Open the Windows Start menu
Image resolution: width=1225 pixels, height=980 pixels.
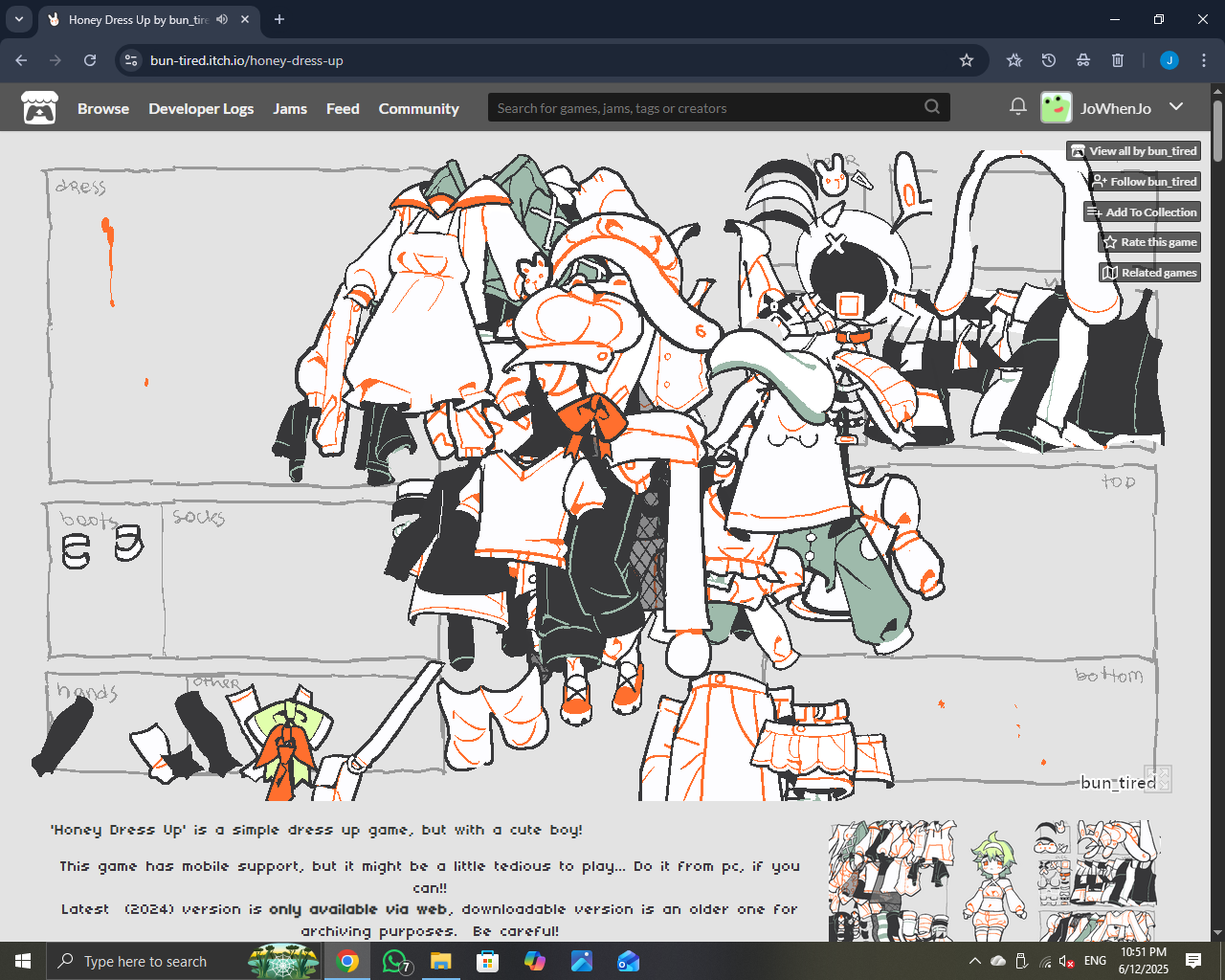[x=23, y=961]
